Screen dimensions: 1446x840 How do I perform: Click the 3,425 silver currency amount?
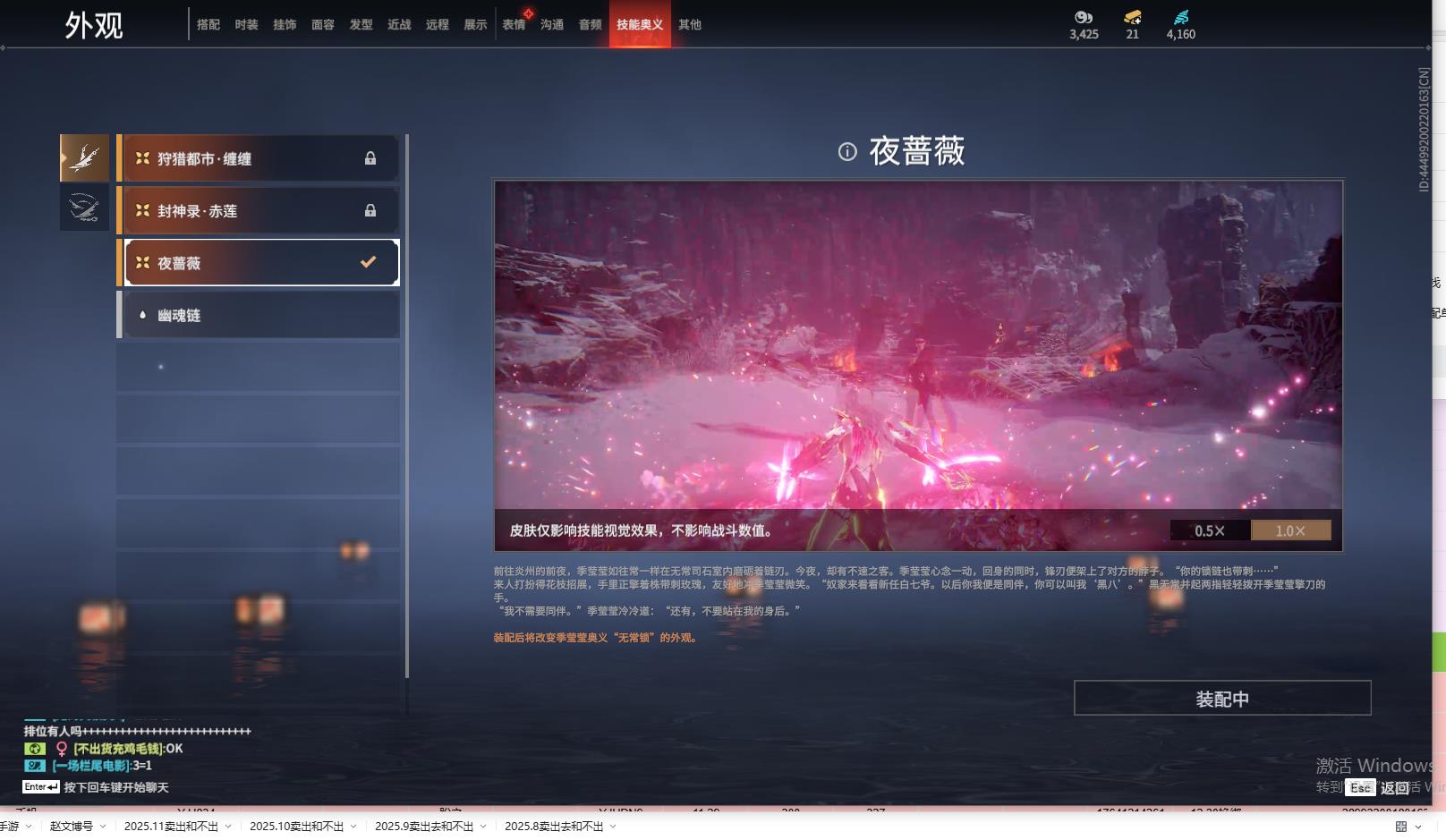tap(1084, 34)
